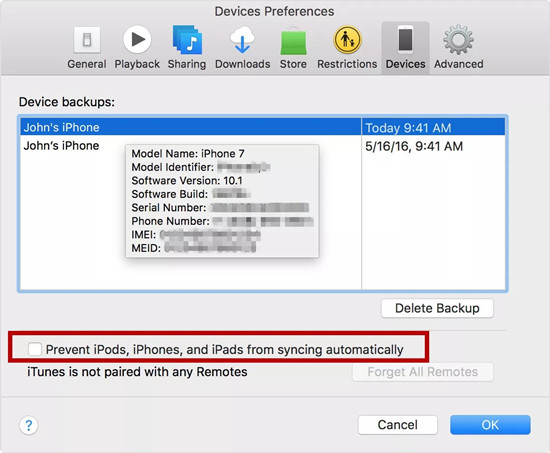This screenshot has width=550, height=453.
Task: Click the Phone Number line in tooltip
Action: point(222,221)
